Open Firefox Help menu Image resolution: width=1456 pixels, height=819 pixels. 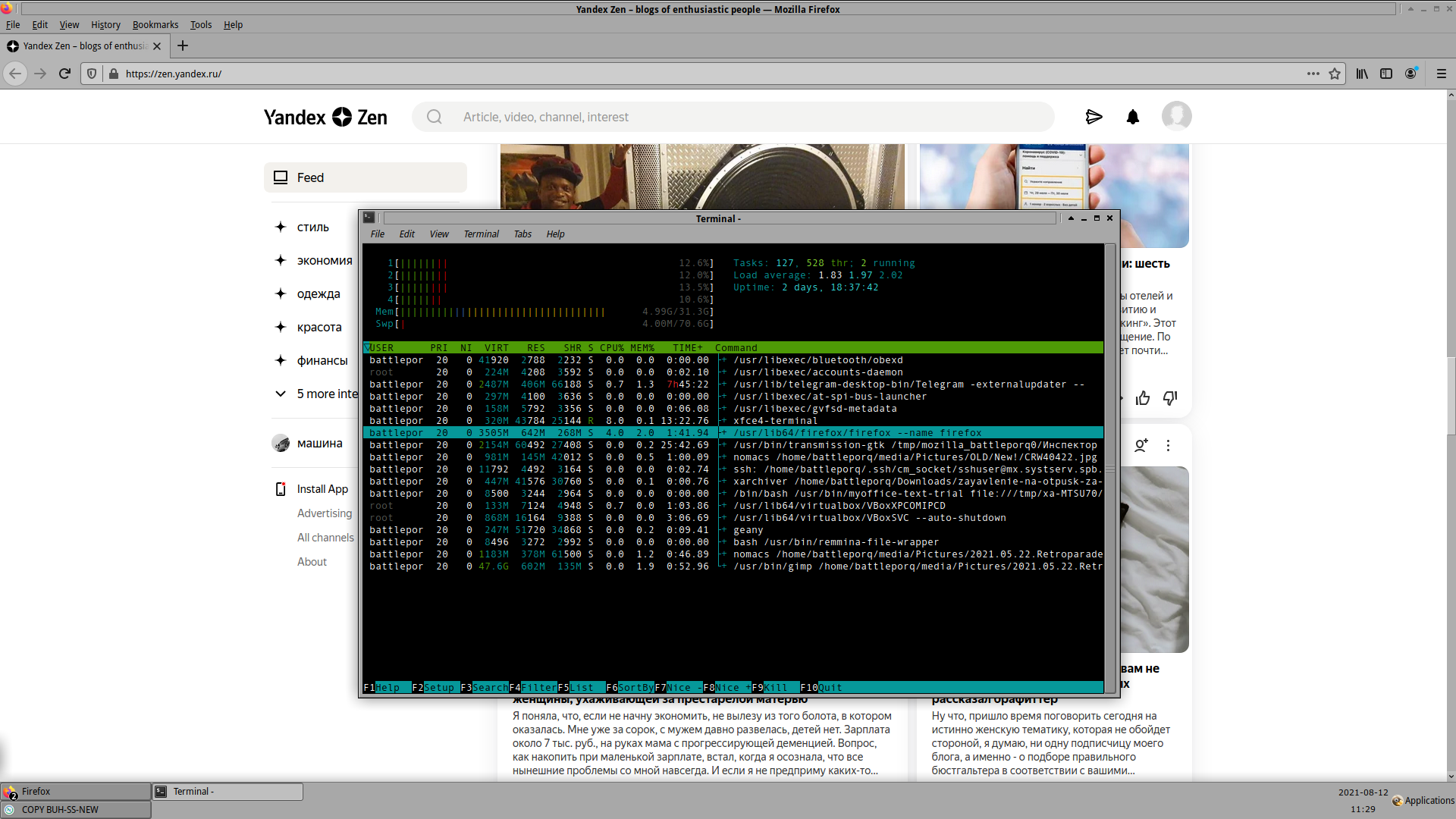(x=233, y=25)
